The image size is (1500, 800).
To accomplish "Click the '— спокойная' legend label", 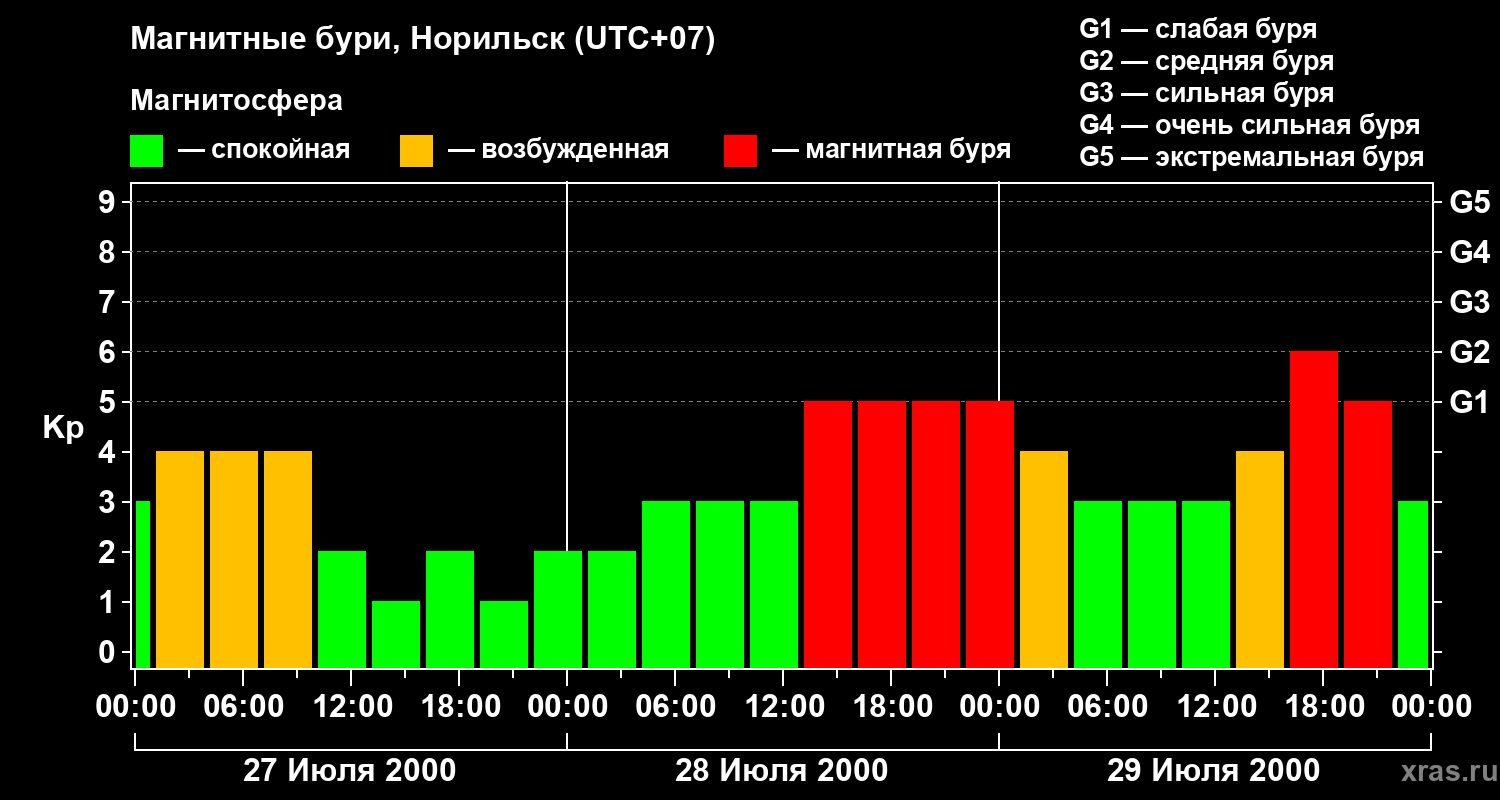I will click(x=264, y=151).
